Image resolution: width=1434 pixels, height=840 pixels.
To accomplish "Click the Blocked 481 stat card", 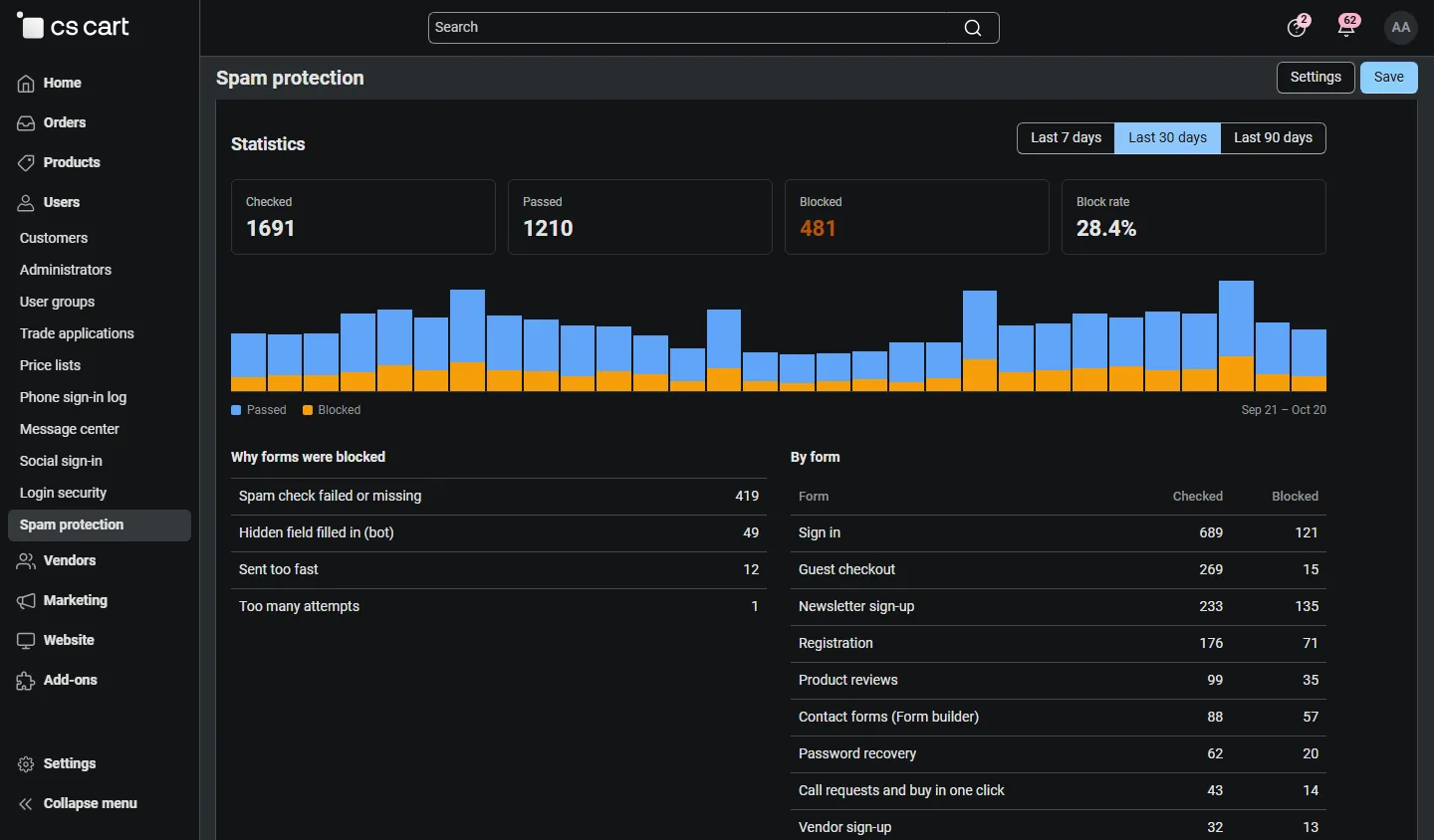I will 916,217.
